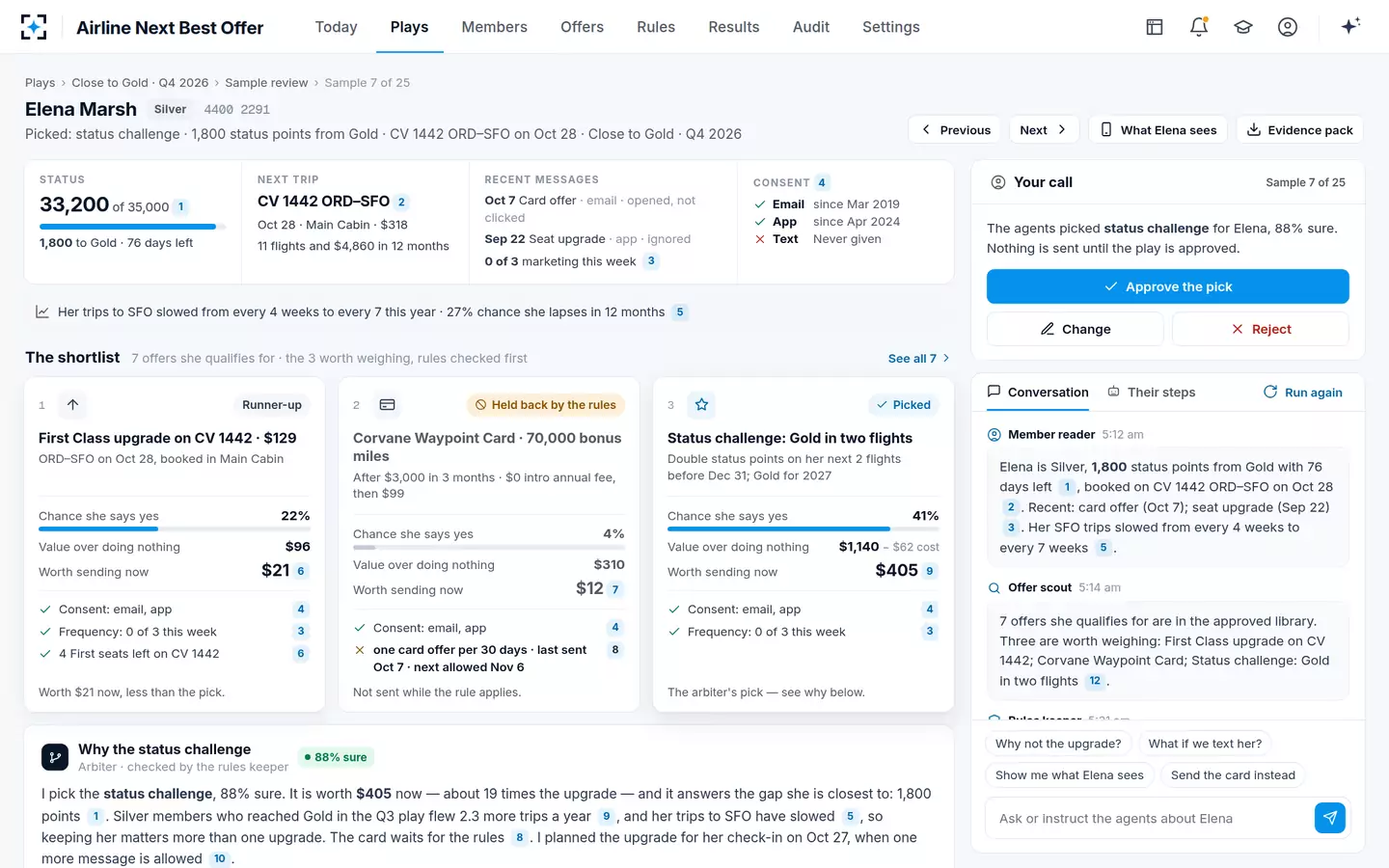Go to the Today tab

coord(336,27)
